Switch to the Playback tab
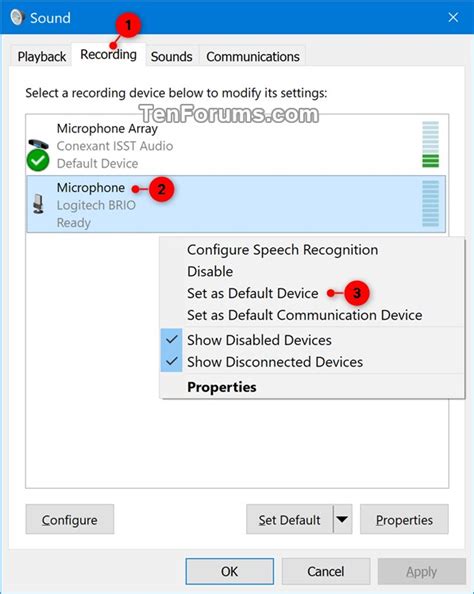The image size is (474, 594). 42,57
